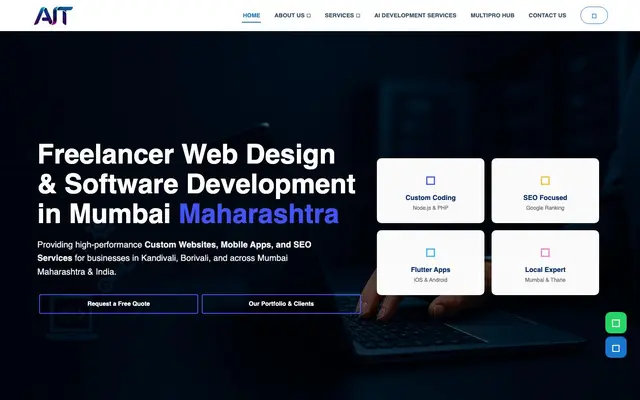Select the Flutter Apps title text
This screenshot has width=640, height=400.
pyautogui.click(x=430, y=269)
